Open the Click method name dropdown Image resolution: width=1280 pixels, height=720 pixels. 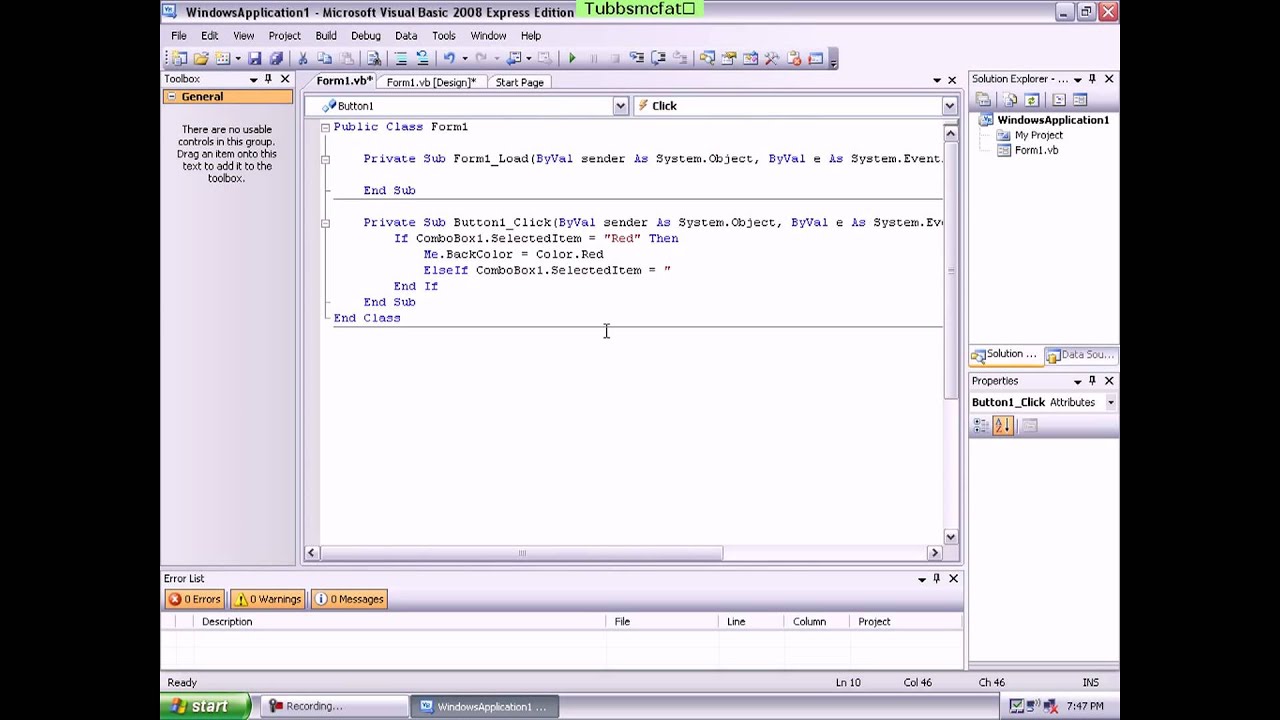click(x=949, y=106)
